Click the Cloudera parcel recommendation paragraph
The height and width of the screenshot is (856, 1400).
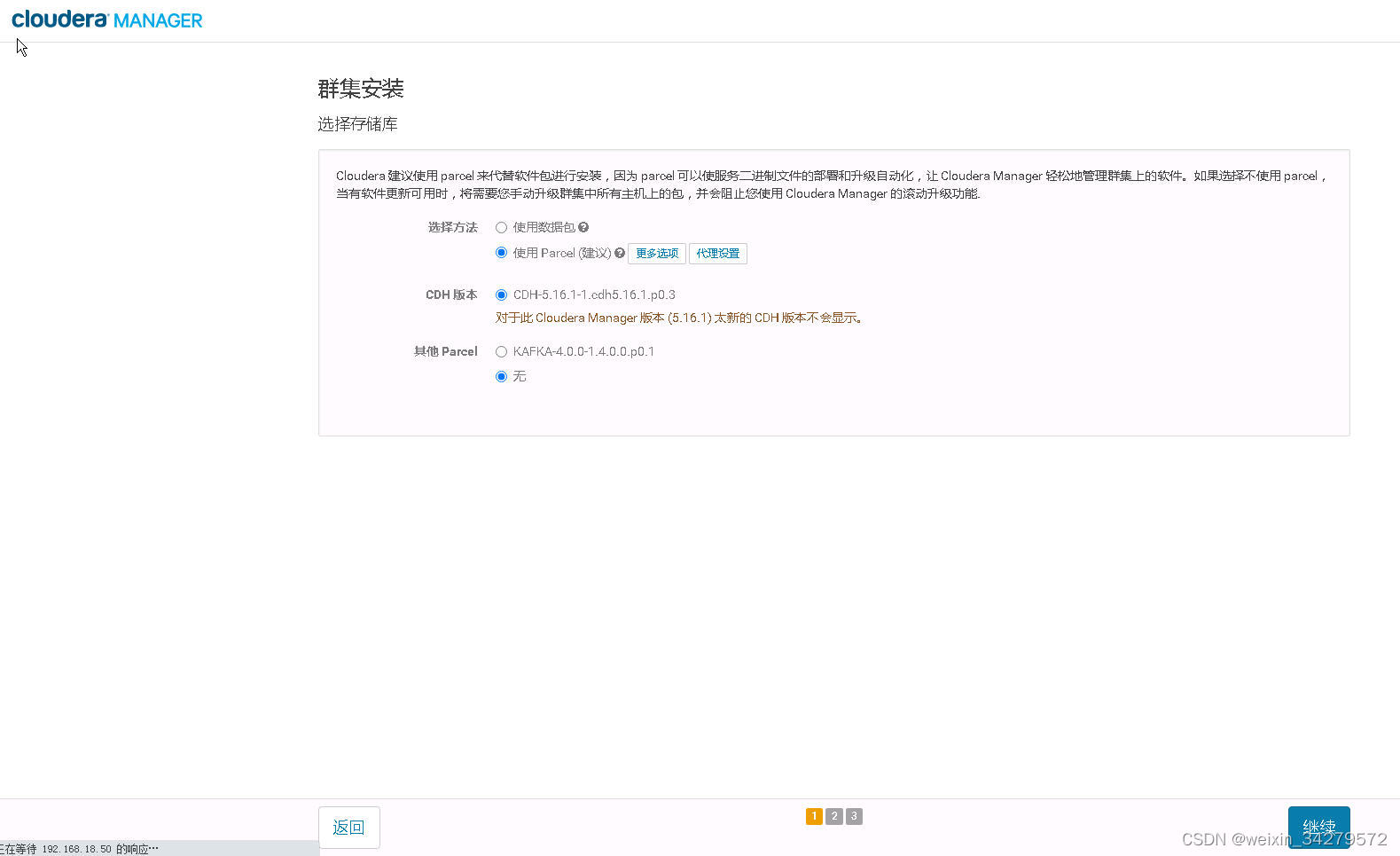pos(832,185)
